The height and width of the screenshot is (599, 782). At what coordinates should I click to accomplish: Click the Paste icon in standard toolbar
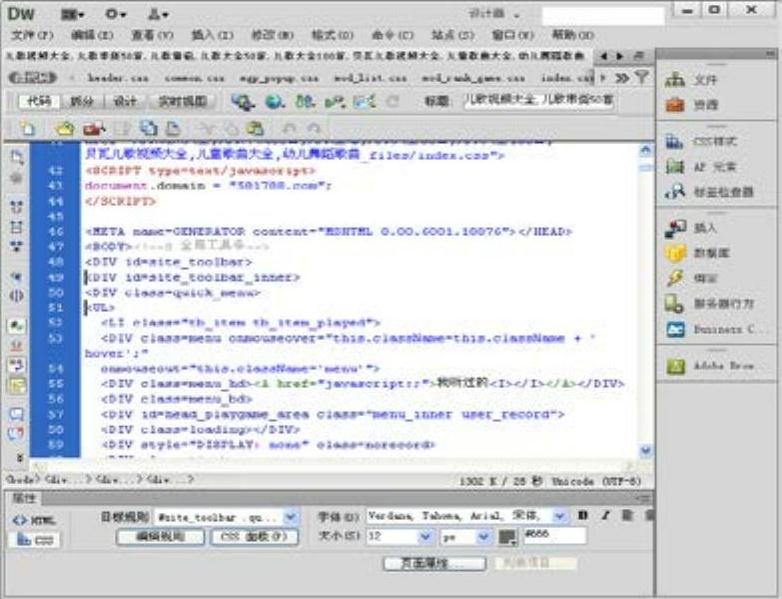pos(255,129)
